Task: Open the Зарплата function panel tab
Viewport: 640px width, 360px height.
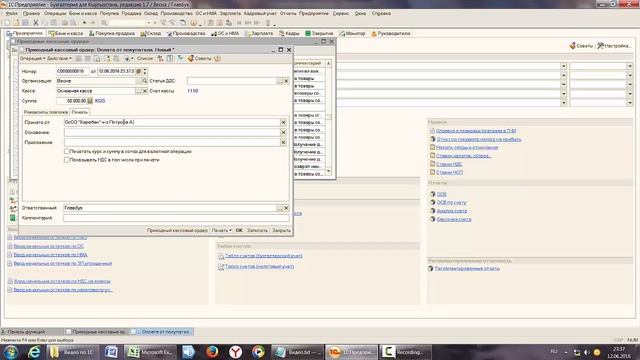Action: 259,33
